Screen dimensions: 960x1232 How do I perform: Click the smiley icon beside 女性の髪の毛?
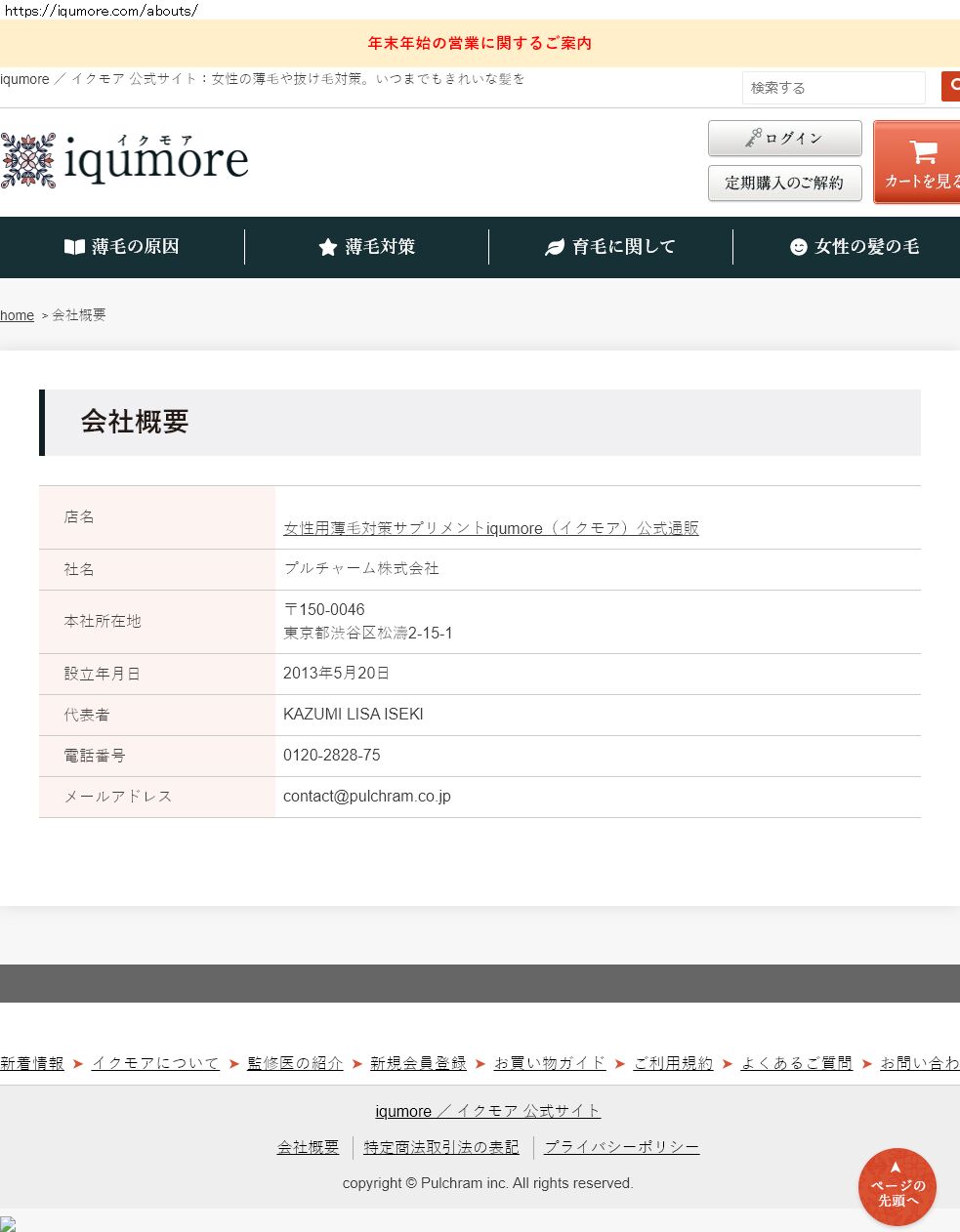tap(798, 247)
